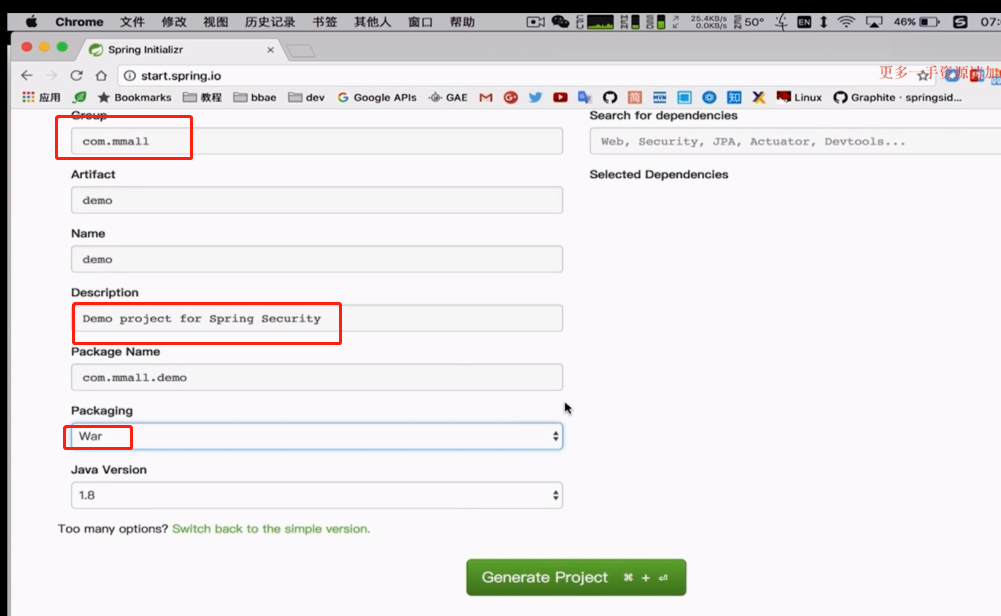Open the 窗口 menu
This screenshot has width=1001, height=616.
(x=420, y=22)
